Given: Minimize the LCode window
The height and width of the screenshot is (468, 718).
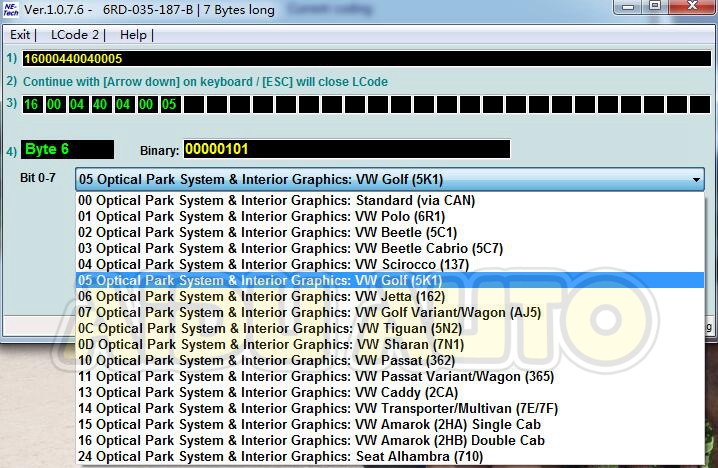Looking at the screenshot, I should click(628, 6).
